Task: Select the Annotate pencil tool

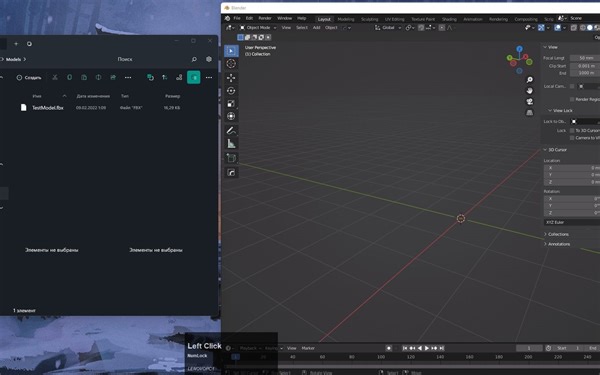Action: coord(231,131)
